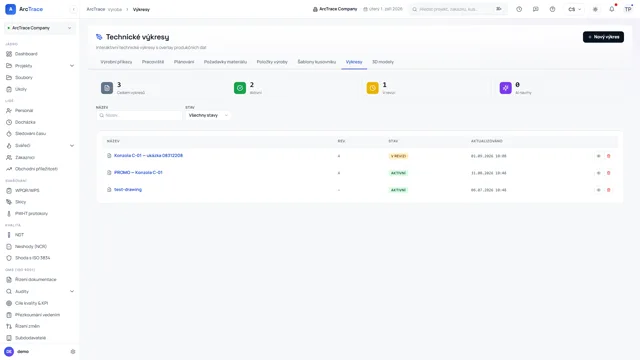The width and height of the screenshot is (640, 360).
Task: View the PROMO – Konzola C-01 row eye icon
Action: point(599,173)
